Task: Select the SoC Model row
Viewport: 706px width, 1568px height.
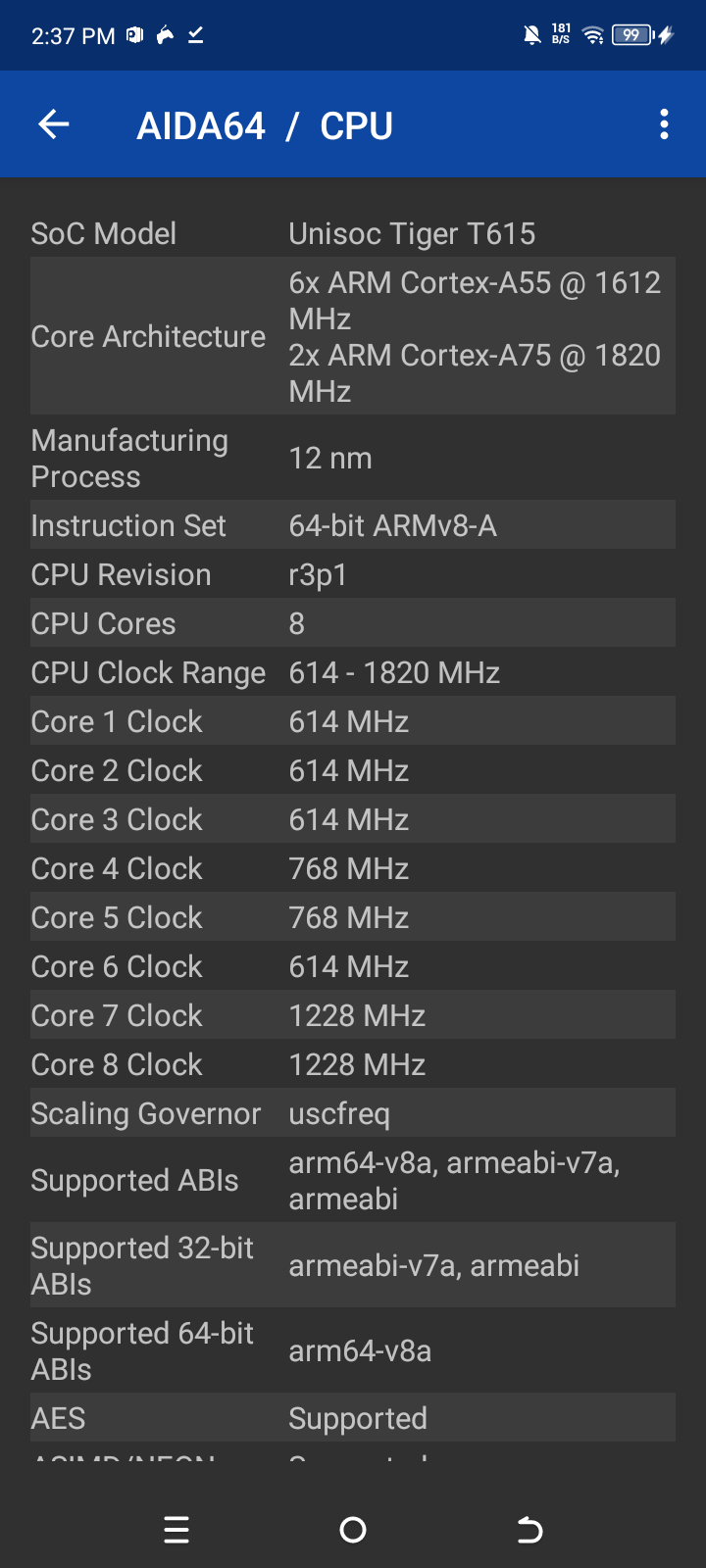Action: [353, 233]
